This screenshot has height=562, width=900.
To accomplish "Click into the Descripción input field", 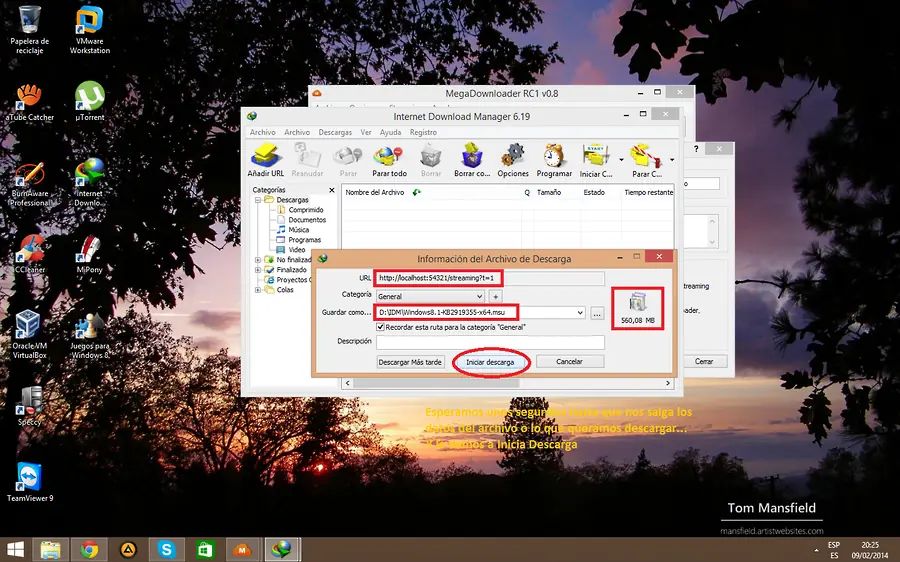I will [490, 342].
